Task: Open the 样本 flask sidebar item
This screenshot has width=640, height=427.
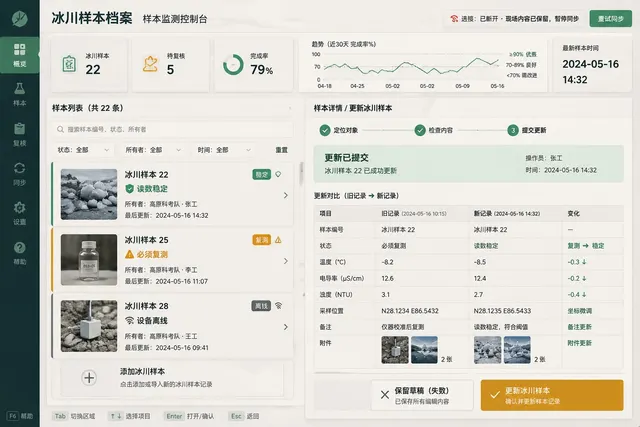Action: (x=20, y=94)
